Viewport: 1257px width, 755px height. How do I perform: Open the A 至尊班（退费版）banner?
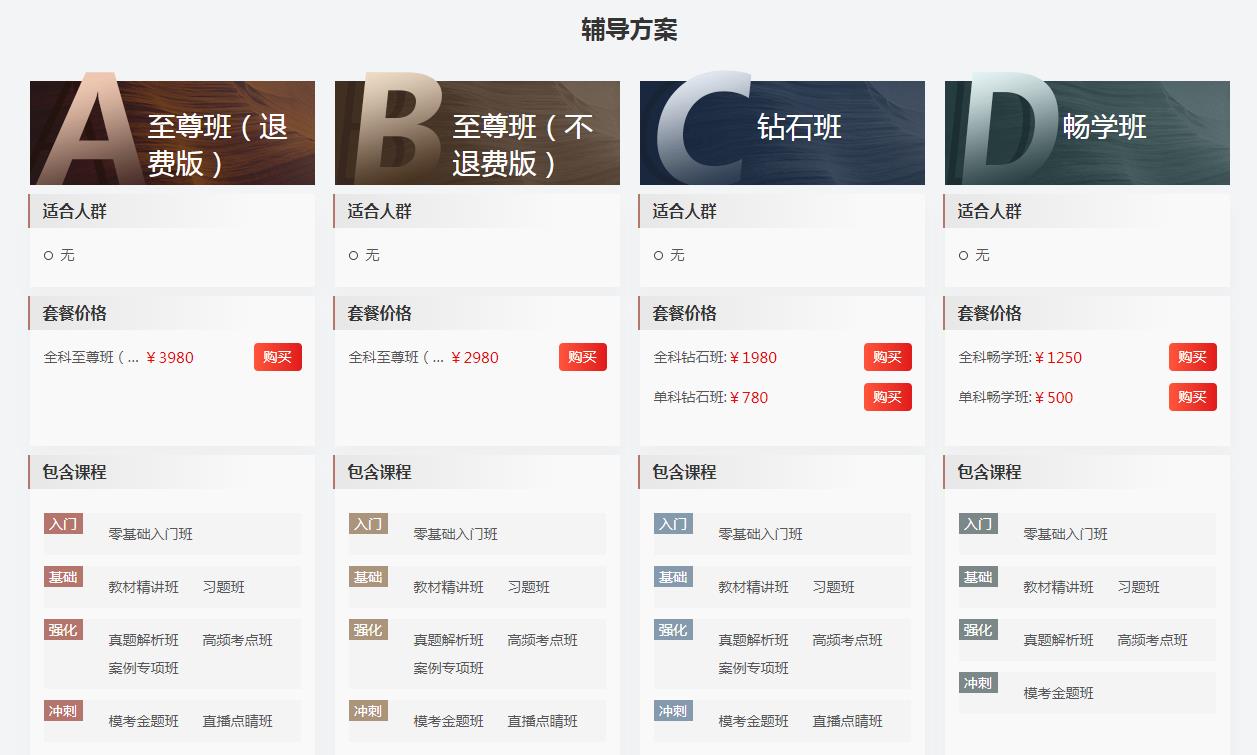(x=172, y=133)
